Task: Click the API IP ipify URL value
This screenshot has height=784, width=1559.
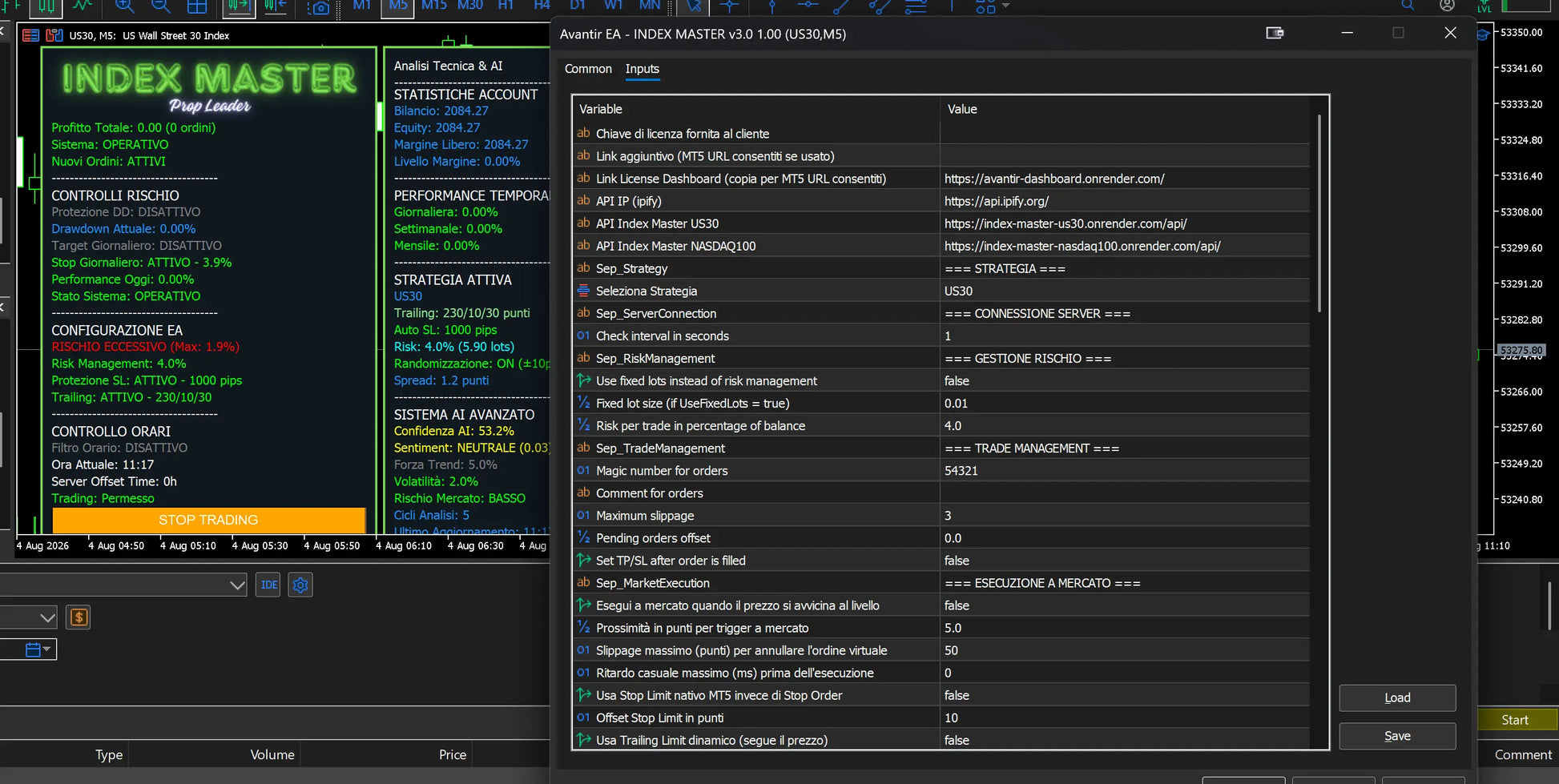Action: click(x=1125, y=202)
